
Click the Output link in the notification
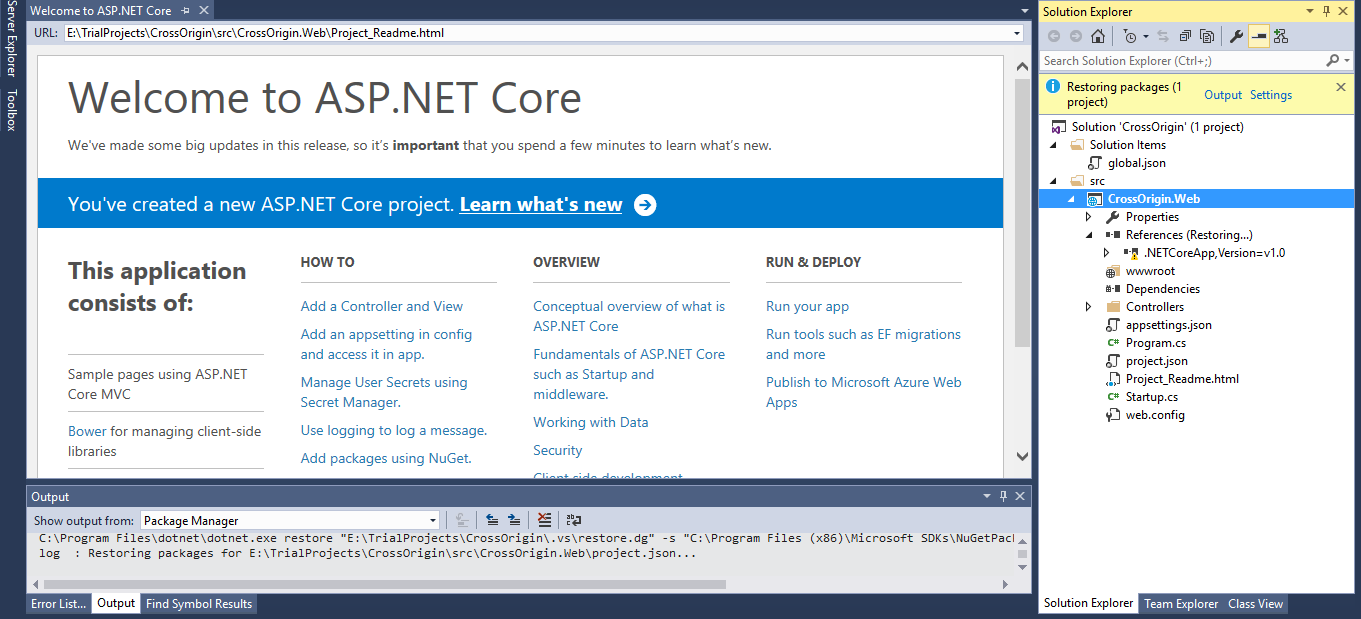tap(1223, 95)
